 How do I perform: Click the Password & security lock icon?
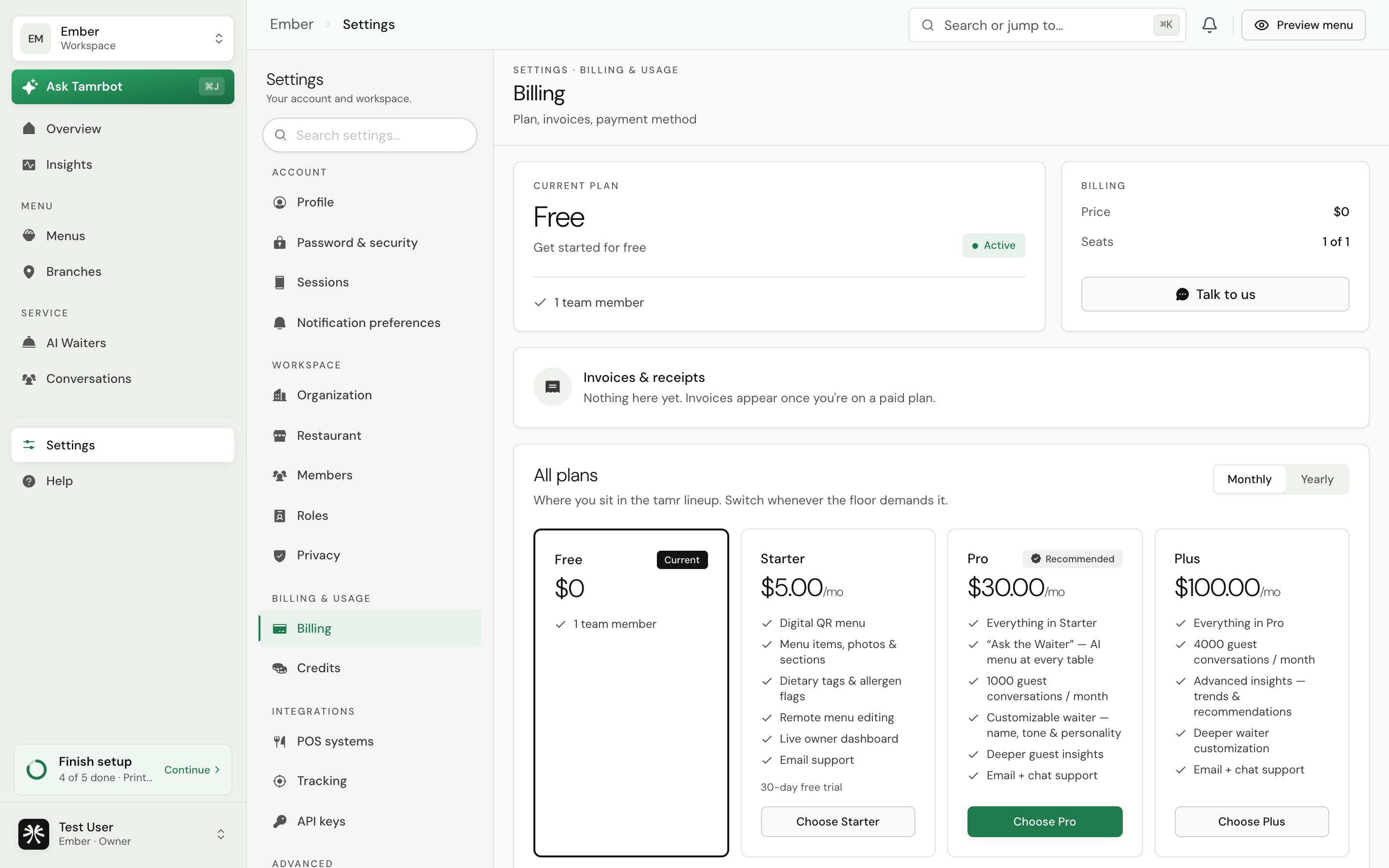coord(280,242)
